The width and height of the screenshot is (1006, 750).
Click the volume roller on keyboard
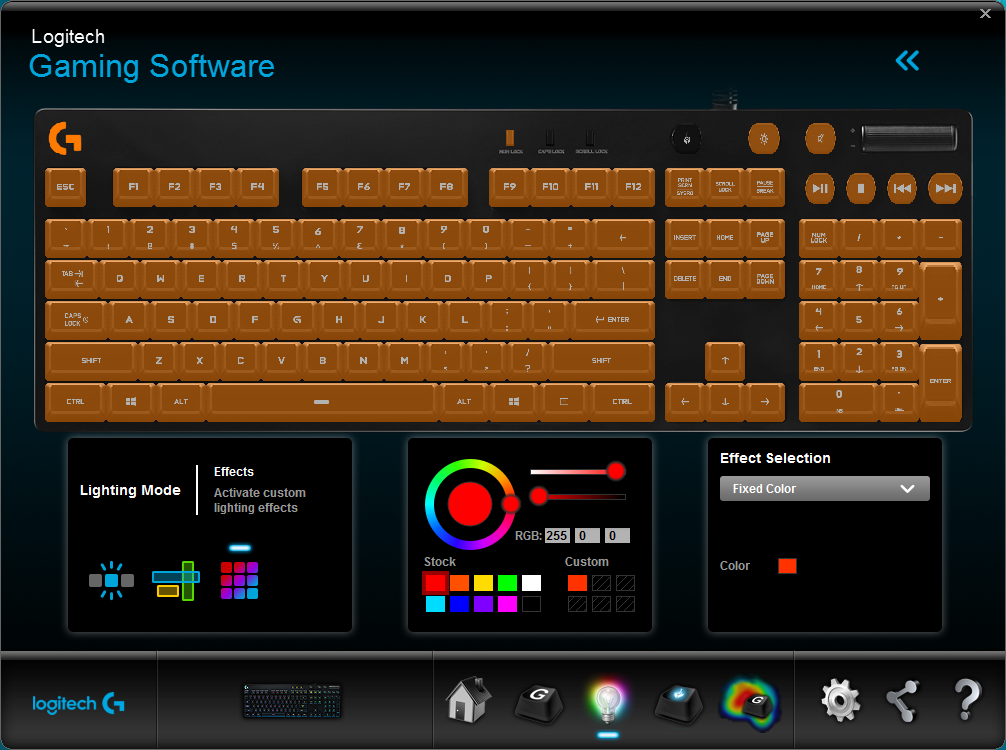click(x=909, y=139)
